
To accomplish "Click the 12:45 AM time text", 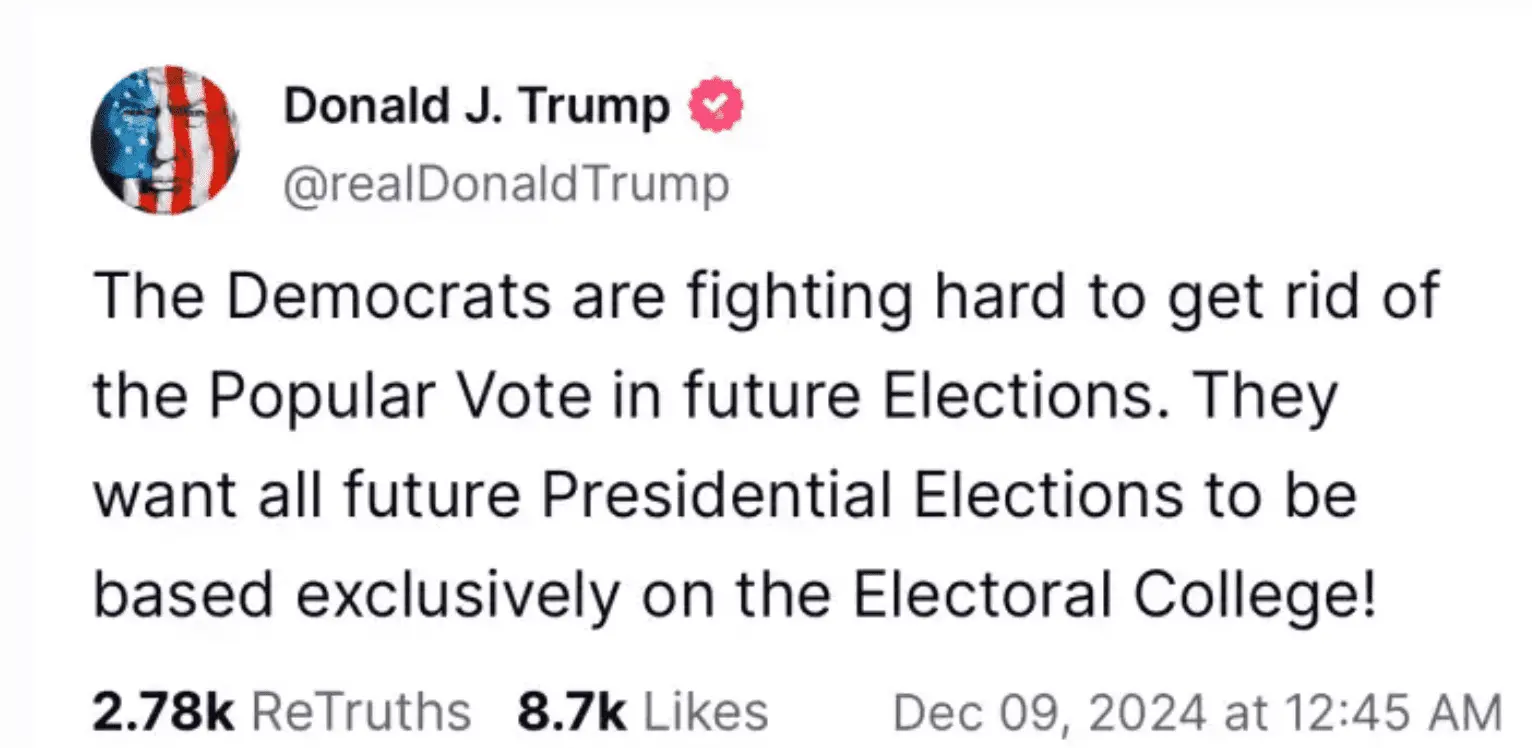I will (1391, 713).
